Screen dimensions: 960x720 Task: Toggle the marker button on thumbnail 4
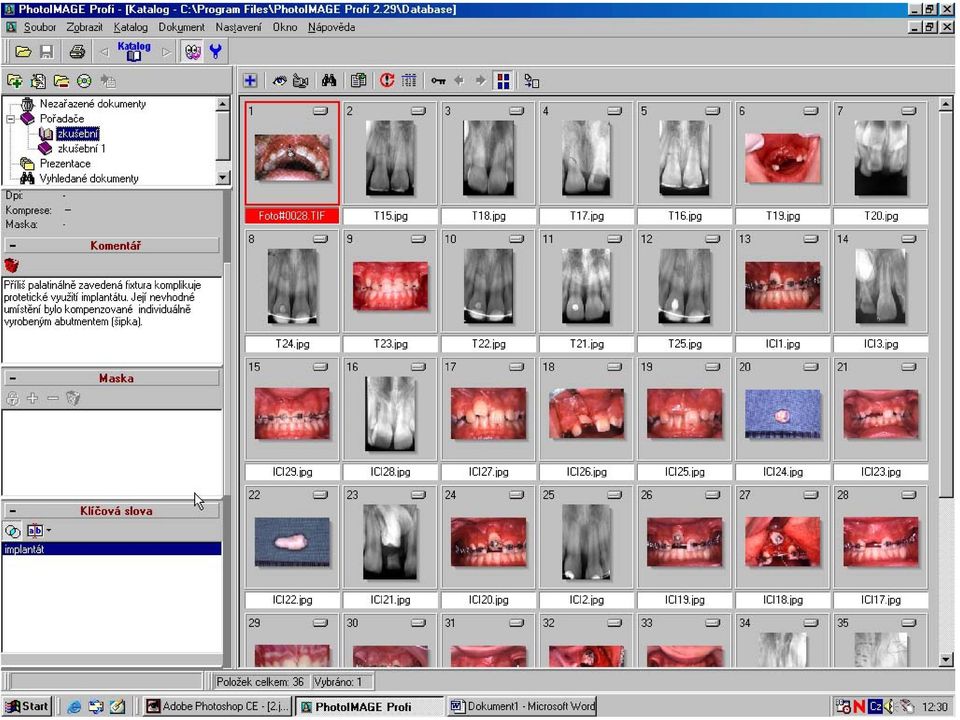[615, 111]
